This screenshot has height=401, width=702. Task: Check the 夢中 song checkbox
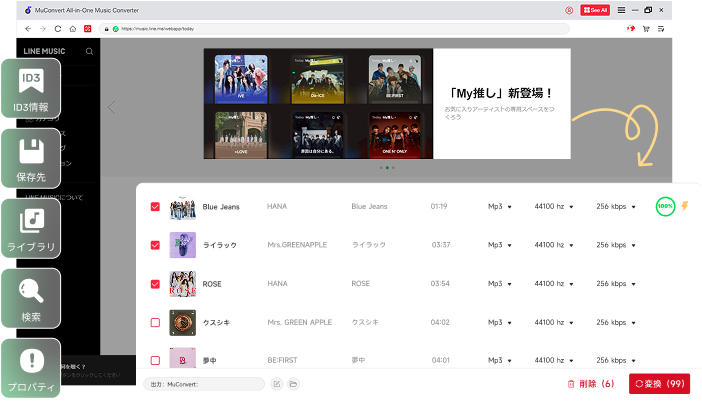(x=155, y=360)
